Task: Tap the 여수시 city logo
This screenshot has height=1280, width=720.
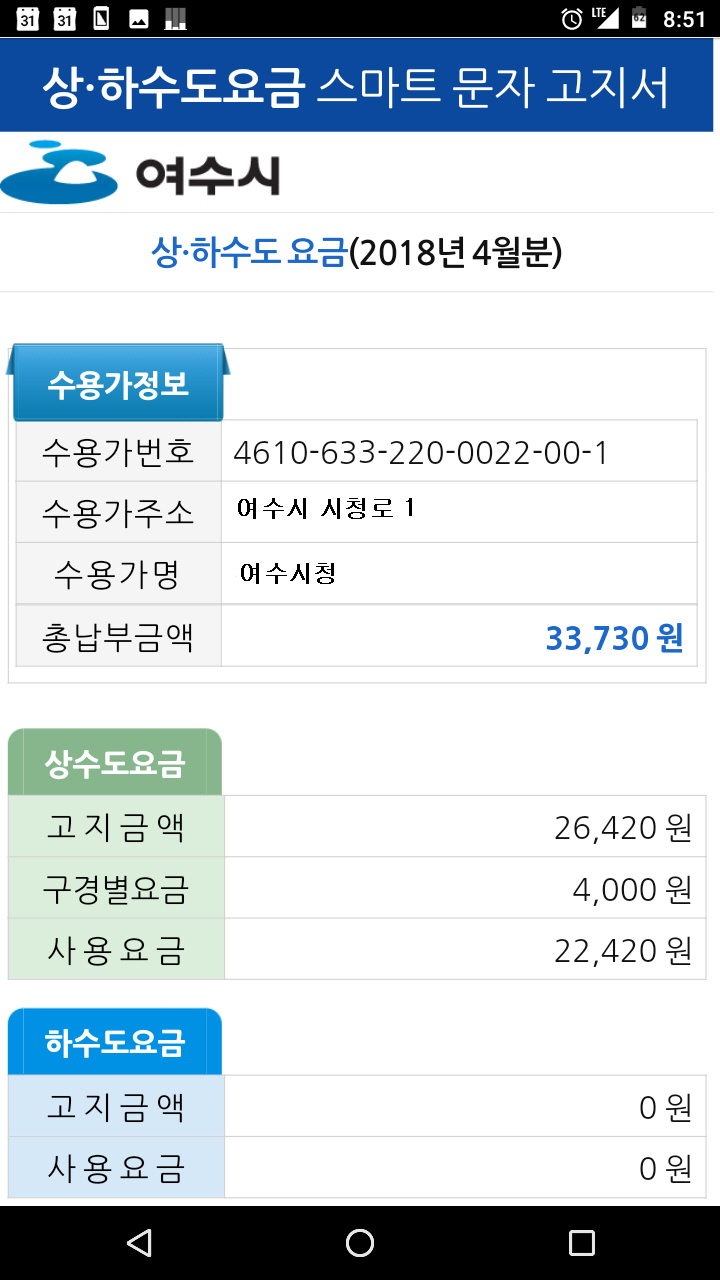Action: coord(140,172)
